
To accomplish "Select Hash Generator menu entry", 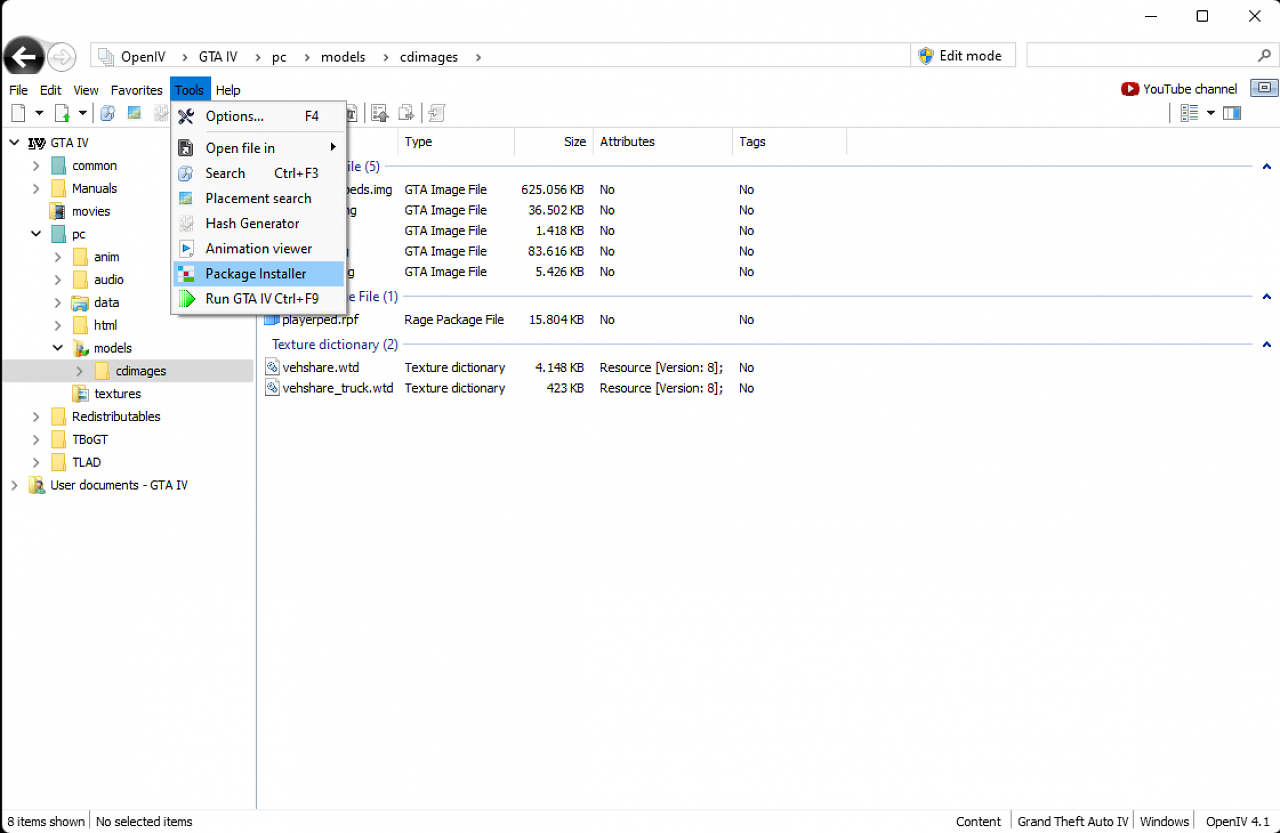I will [259, 223].
